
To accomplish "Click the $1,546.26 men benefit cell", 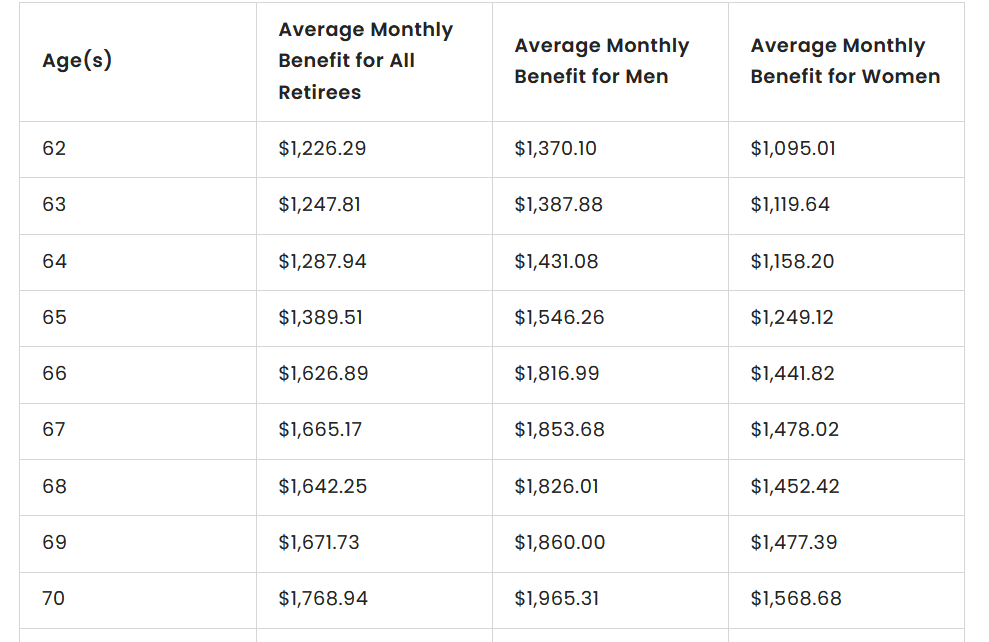I will coord(559,318).
